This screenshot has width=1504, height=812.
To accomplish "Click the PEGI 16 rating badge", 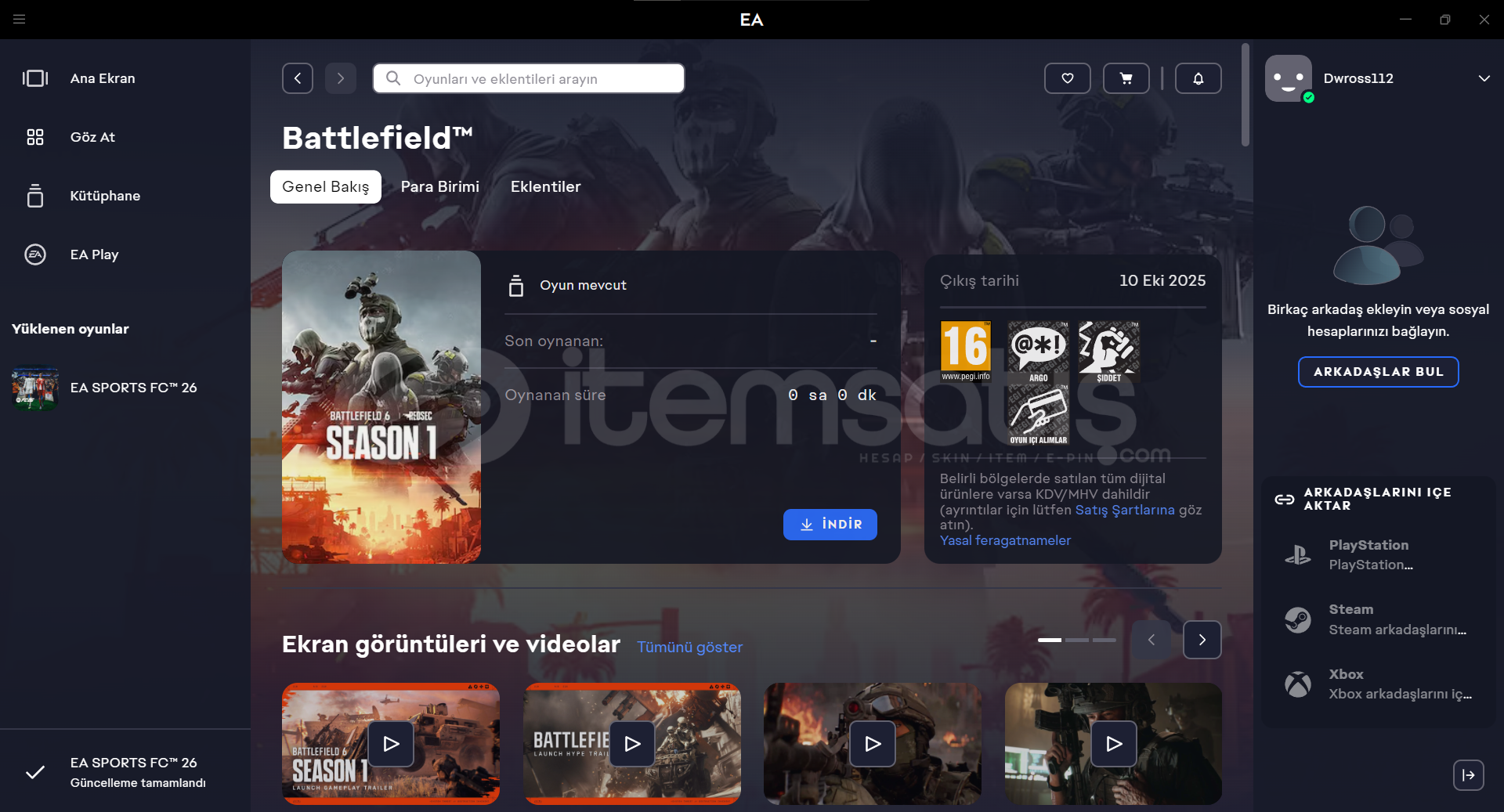I will (966, 352).
